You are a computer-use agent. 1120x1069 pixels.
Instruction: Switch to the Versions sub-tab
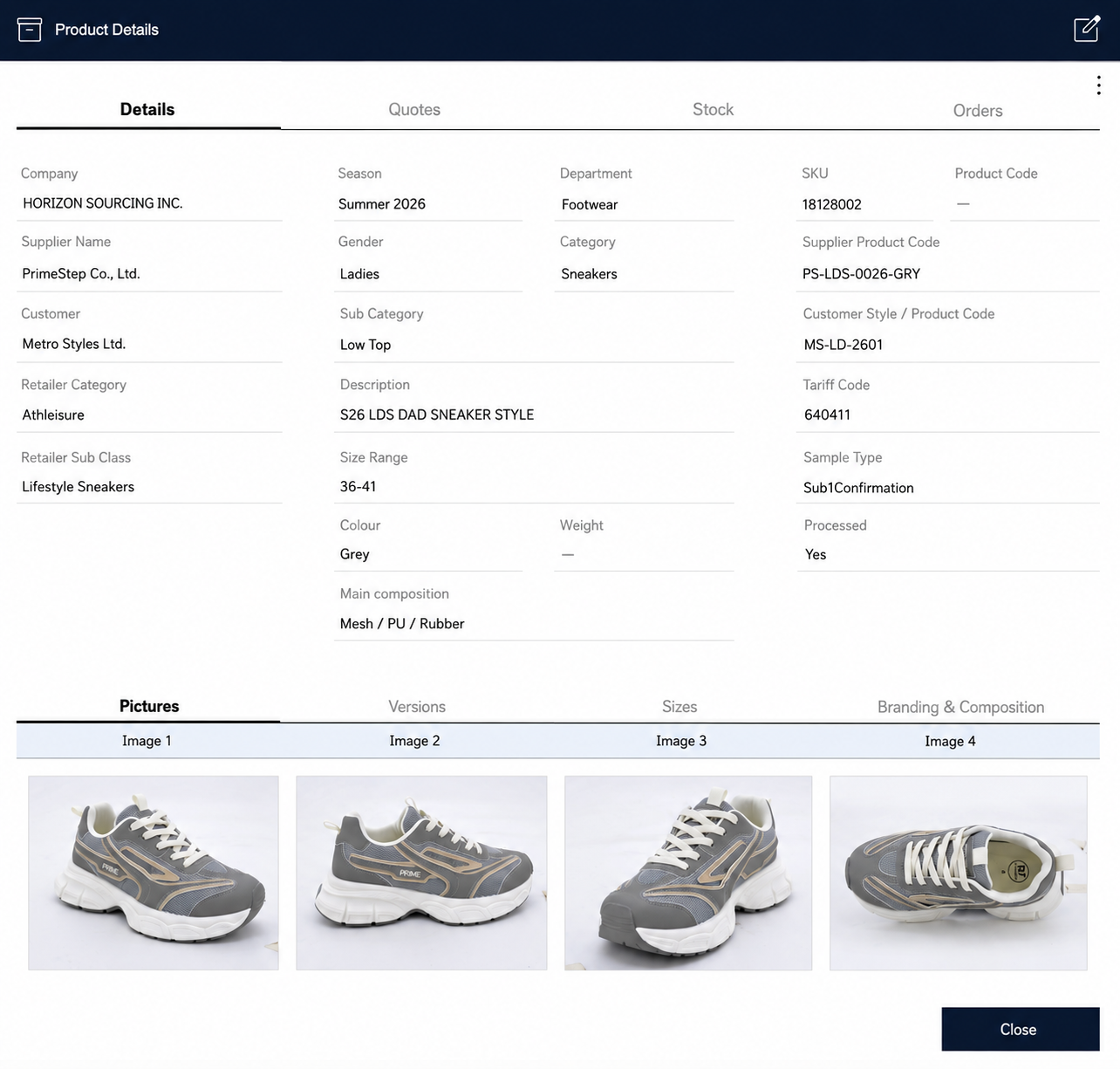[x=417, y=707]
